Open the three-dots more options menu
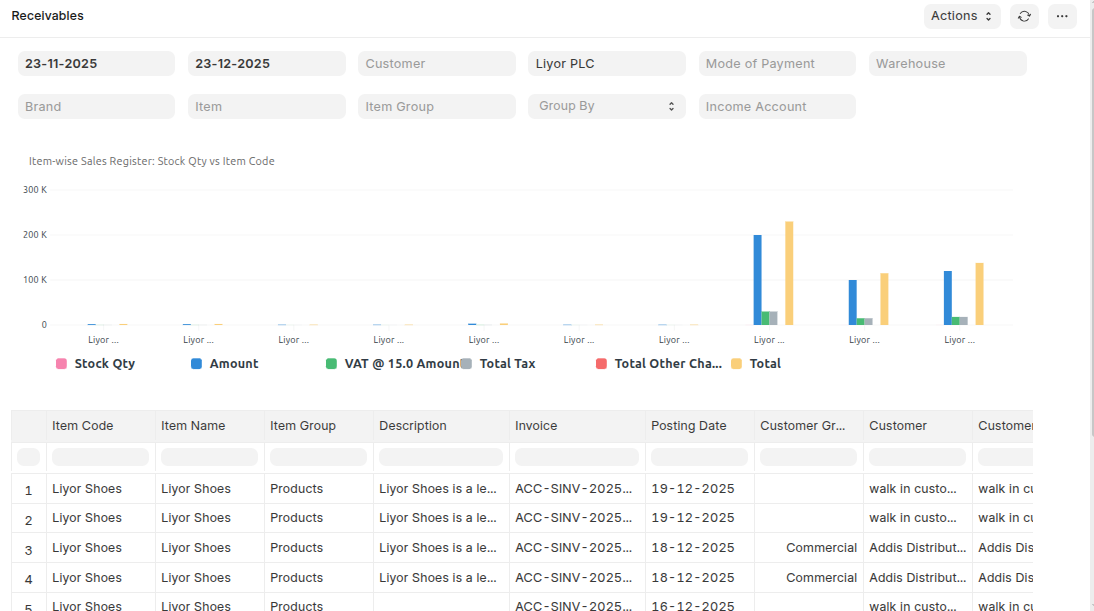 pyautogui.click(x=1062, y=16)
